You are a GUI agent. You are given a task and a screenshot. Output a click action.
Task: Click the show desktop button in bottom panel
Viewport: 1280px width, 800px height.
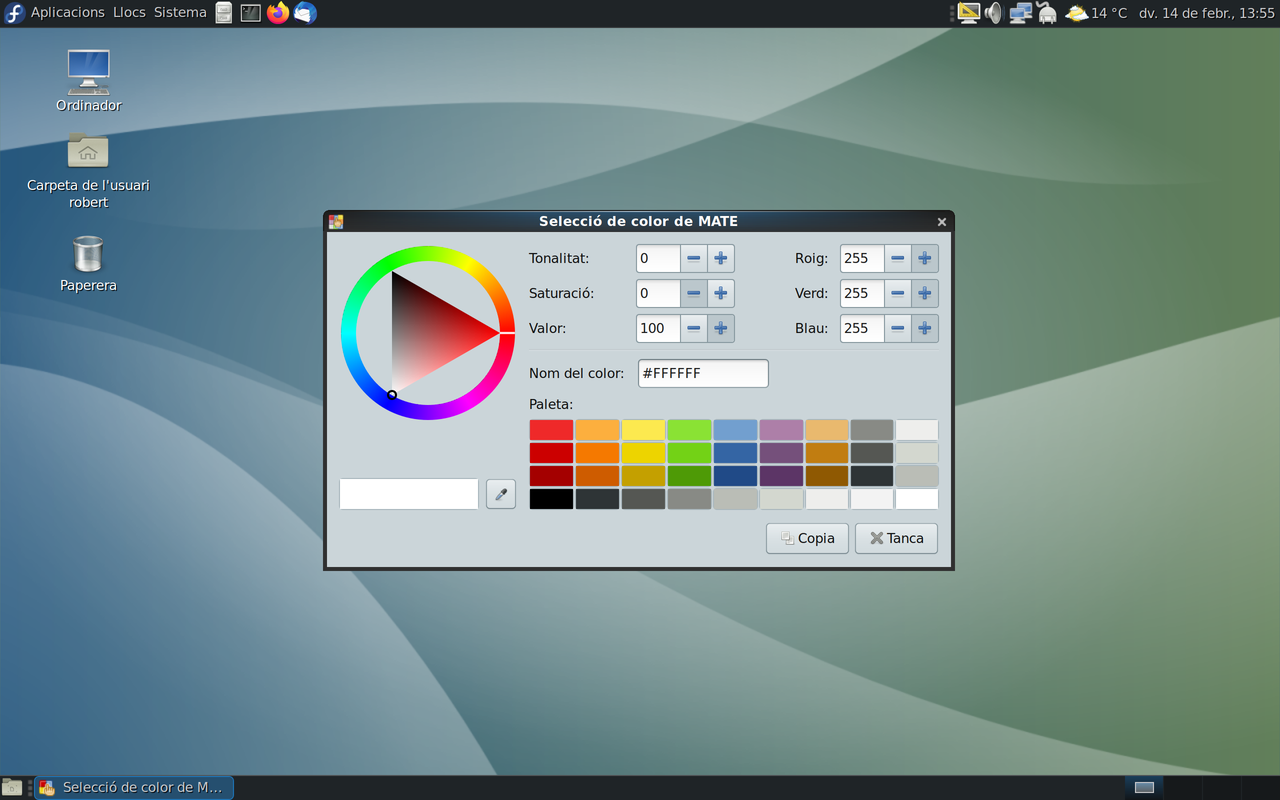pyautogui.click(x=12, y=787)
